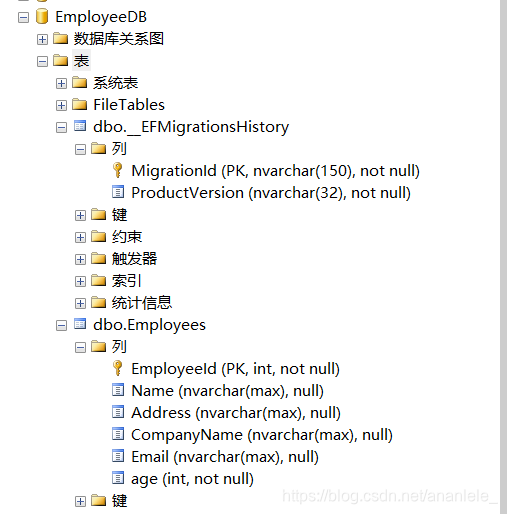Image resolution: width=507 pixels, height=514 pixels.
Task: Collapse the 表 folder node
Action: tap(42, 61)
